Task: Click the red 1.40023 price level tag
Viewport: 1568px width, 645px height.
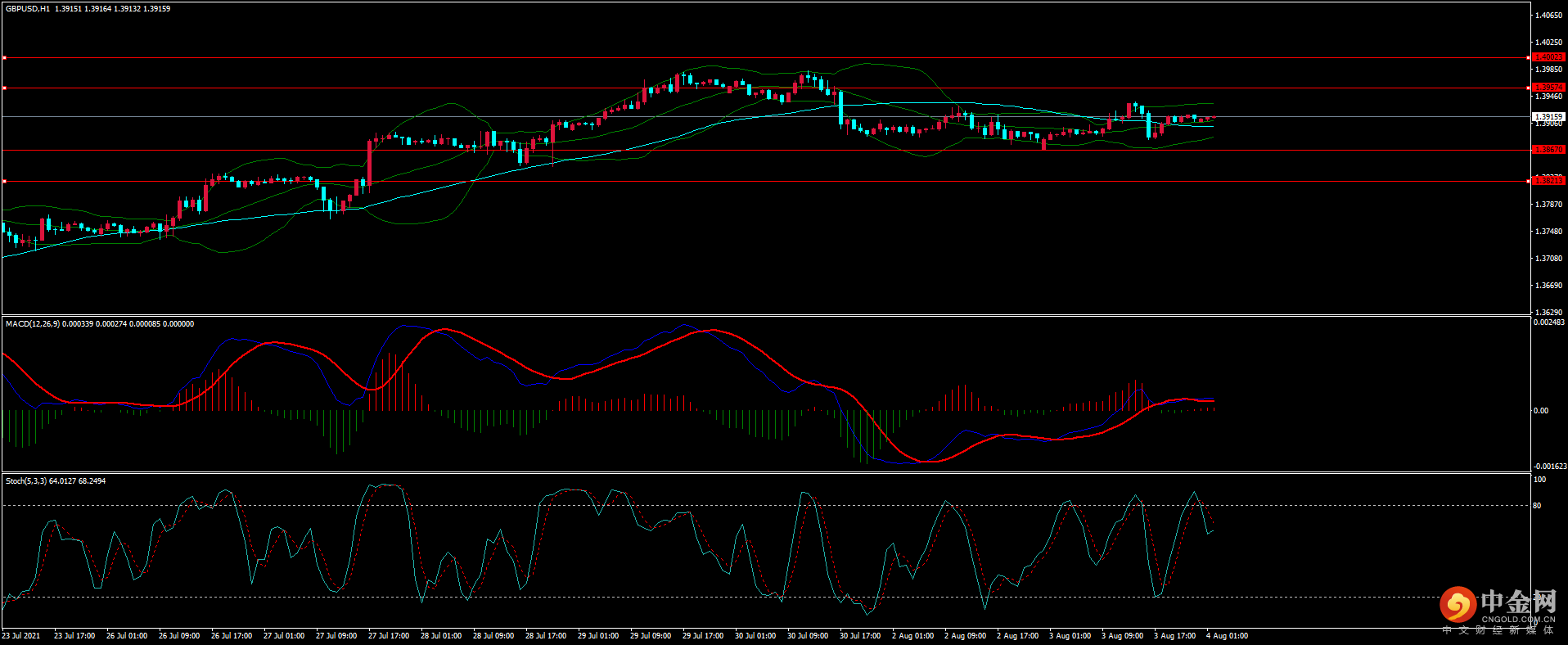Action: click(x=1548, y=57)
